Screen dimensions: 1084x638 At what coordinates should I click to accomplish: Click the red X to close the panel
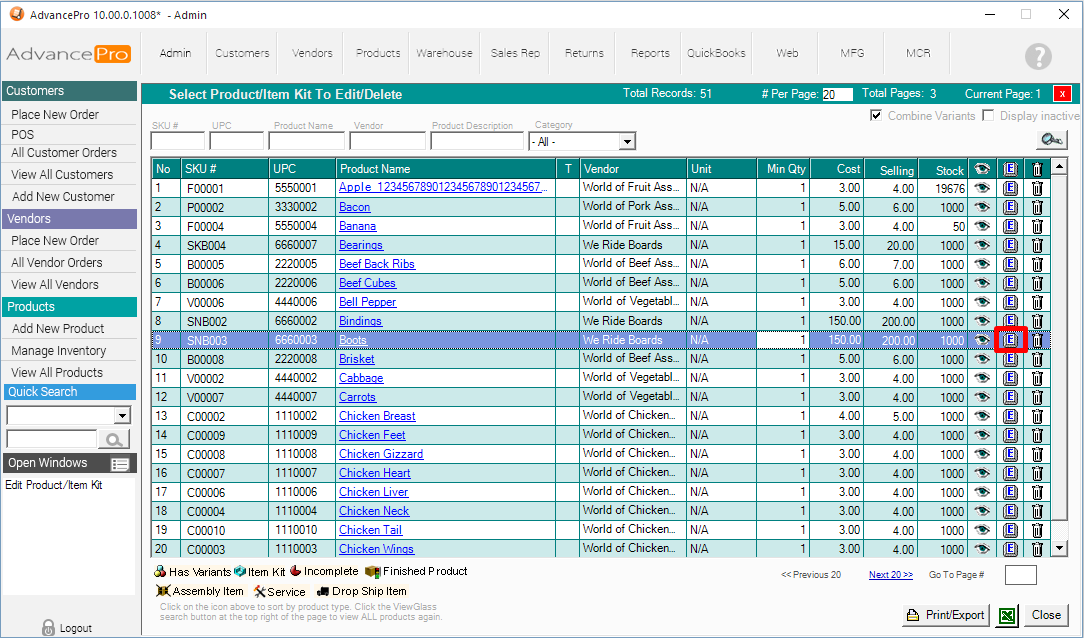point(1062,94)
